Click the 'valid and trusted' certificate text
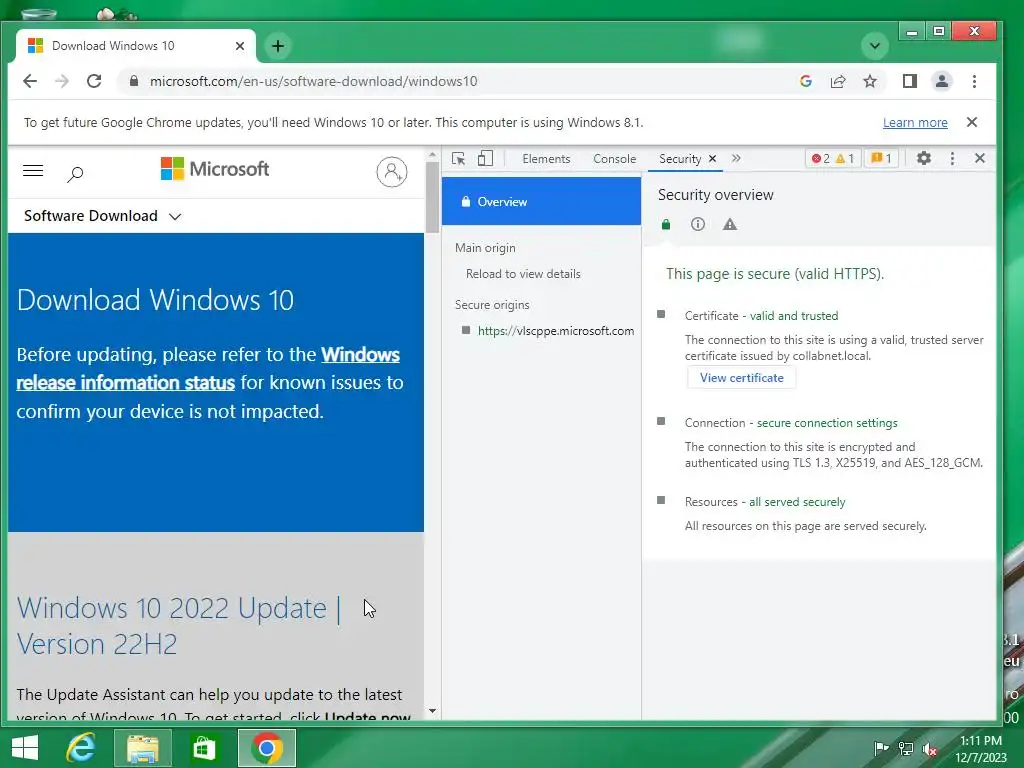 click(x=793, y=315)
